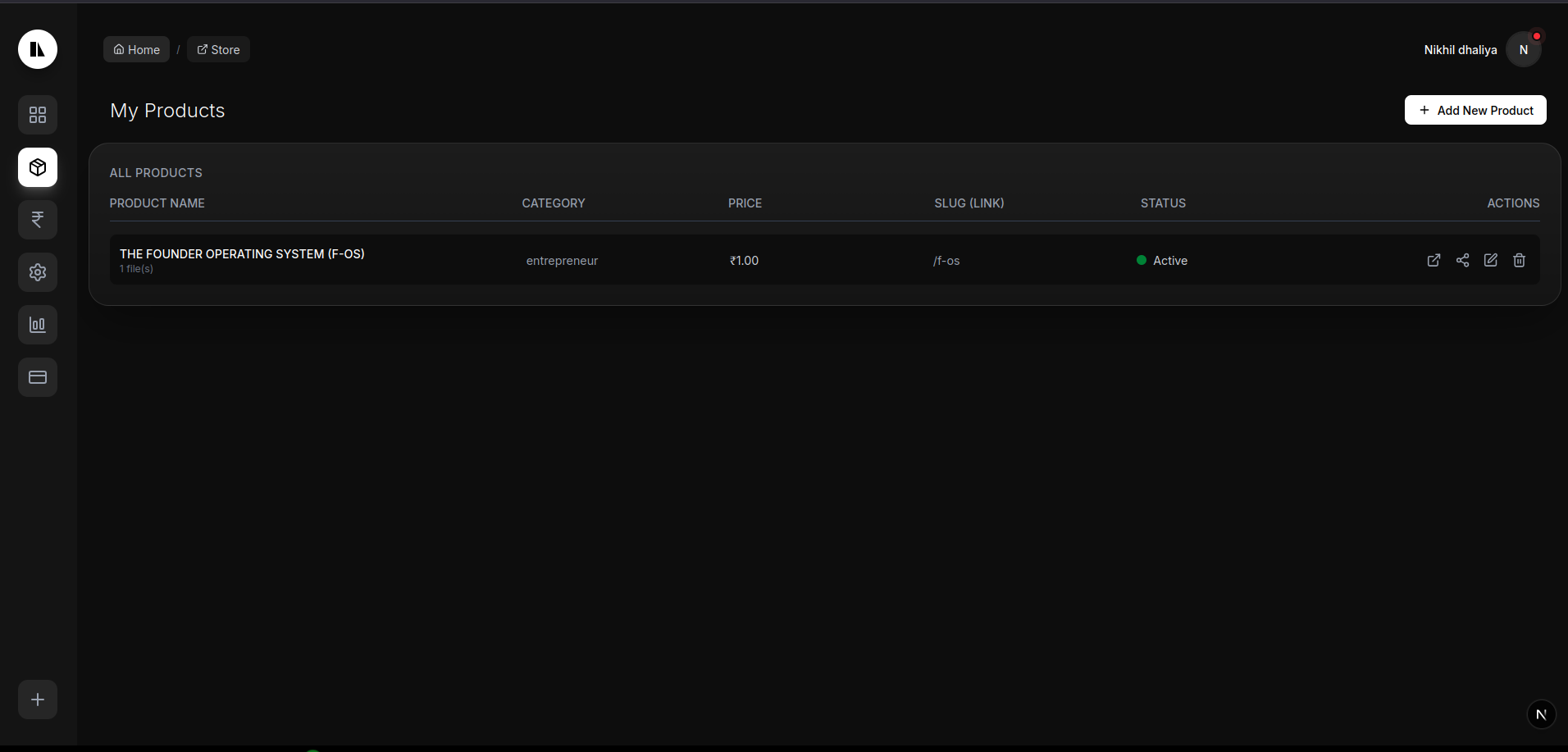
Task: Toggle the Active status of F-OS
Action: click(x=1162, y=260)
